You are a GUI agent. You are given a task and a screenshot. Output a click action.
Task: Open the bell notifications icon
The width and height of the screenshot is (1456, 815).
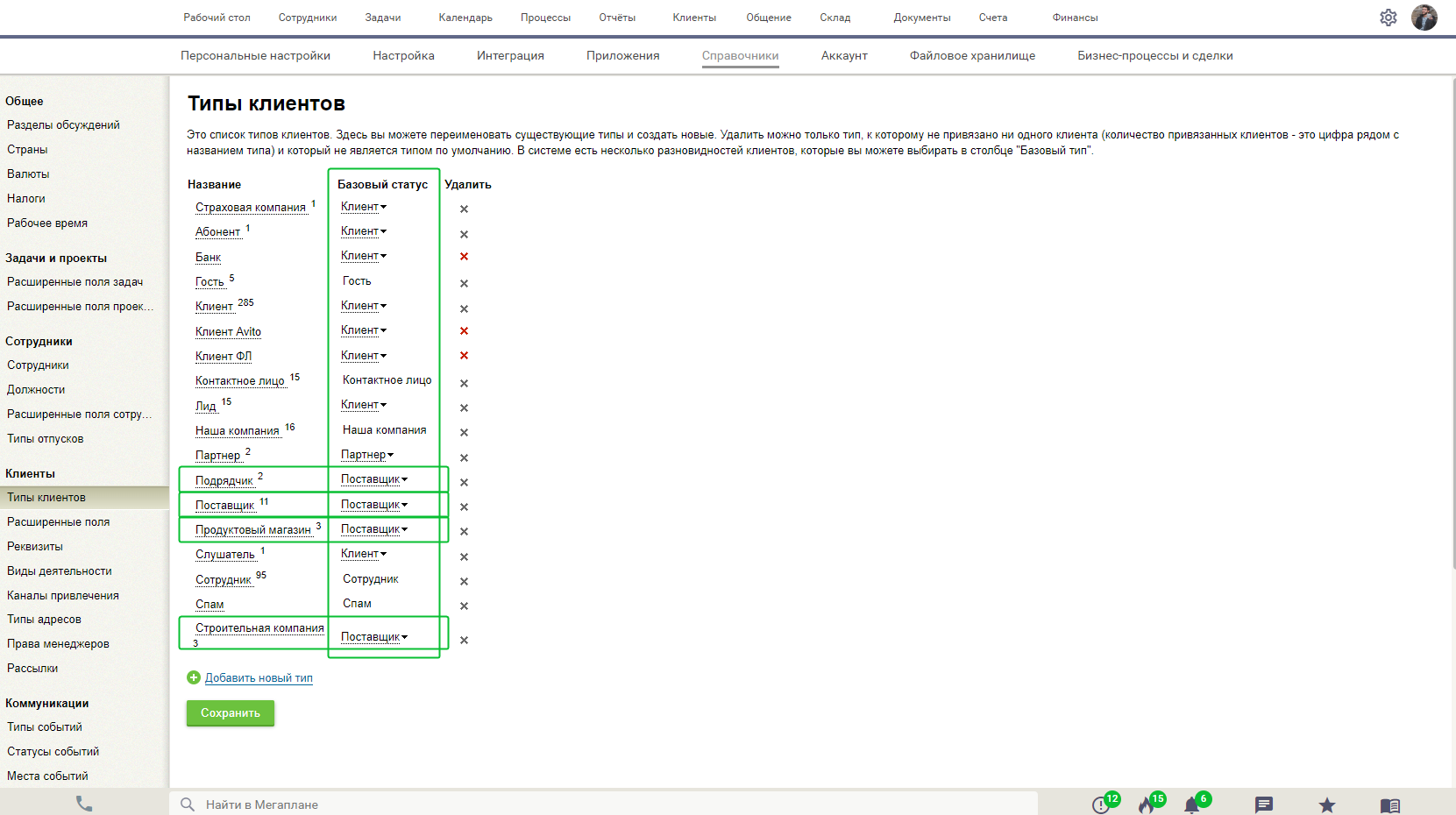click(x=1192, y=804)
